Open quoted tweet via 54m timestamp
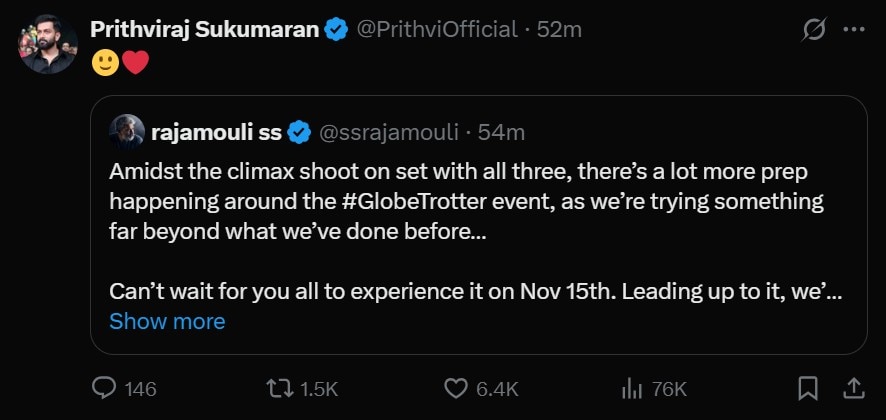This screenshot has width=886, height=420. point(501,132)
